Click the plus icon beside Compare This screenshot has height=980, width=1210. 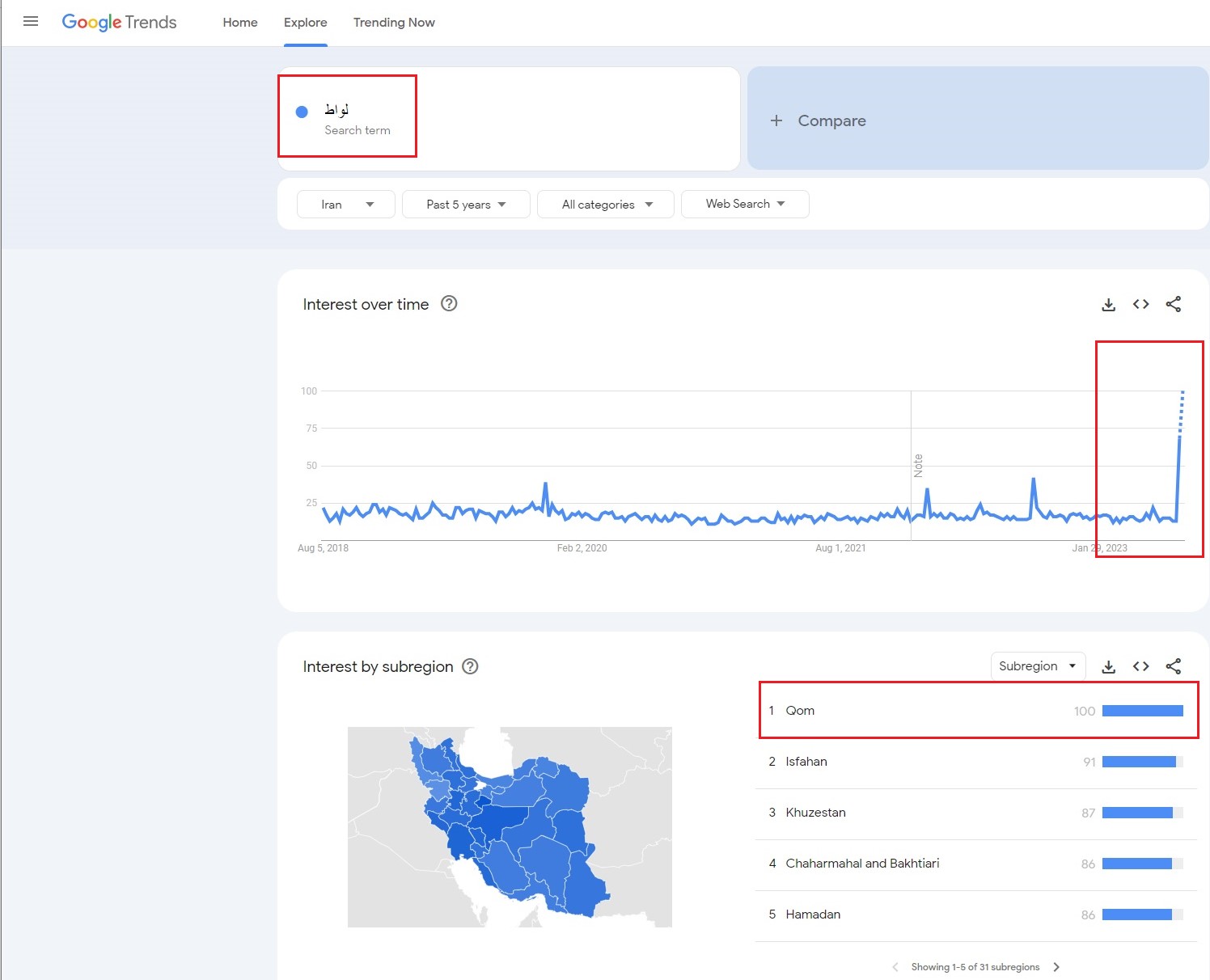point(776,120)
